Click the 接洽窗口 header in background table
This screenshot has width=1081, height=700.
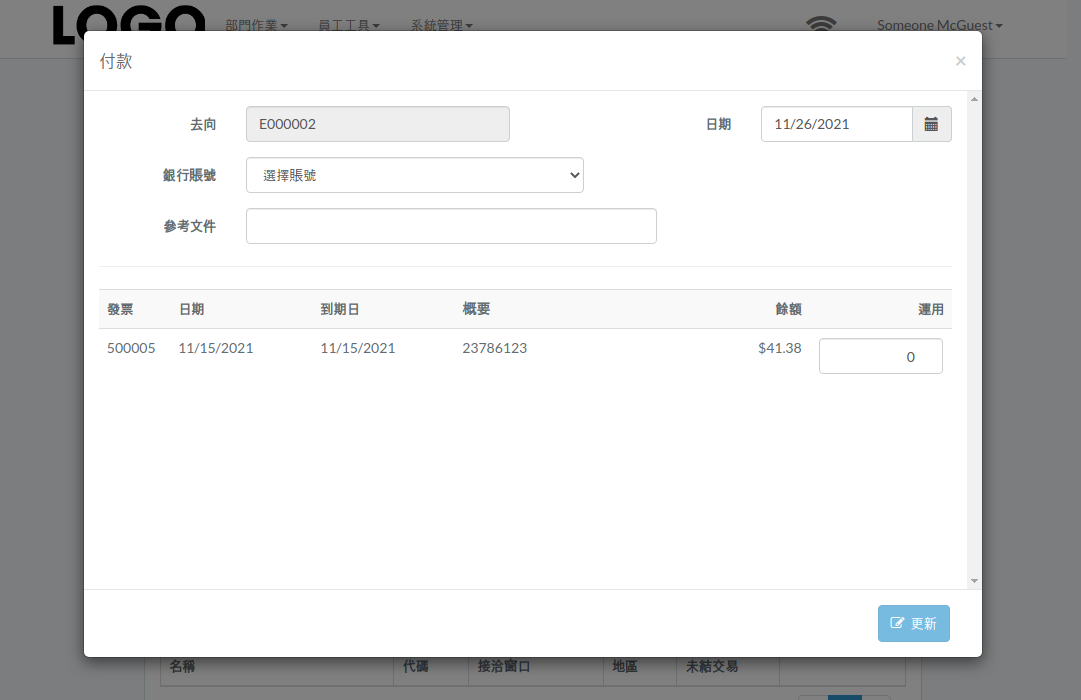pyautogui.click(x=504, y=666)
